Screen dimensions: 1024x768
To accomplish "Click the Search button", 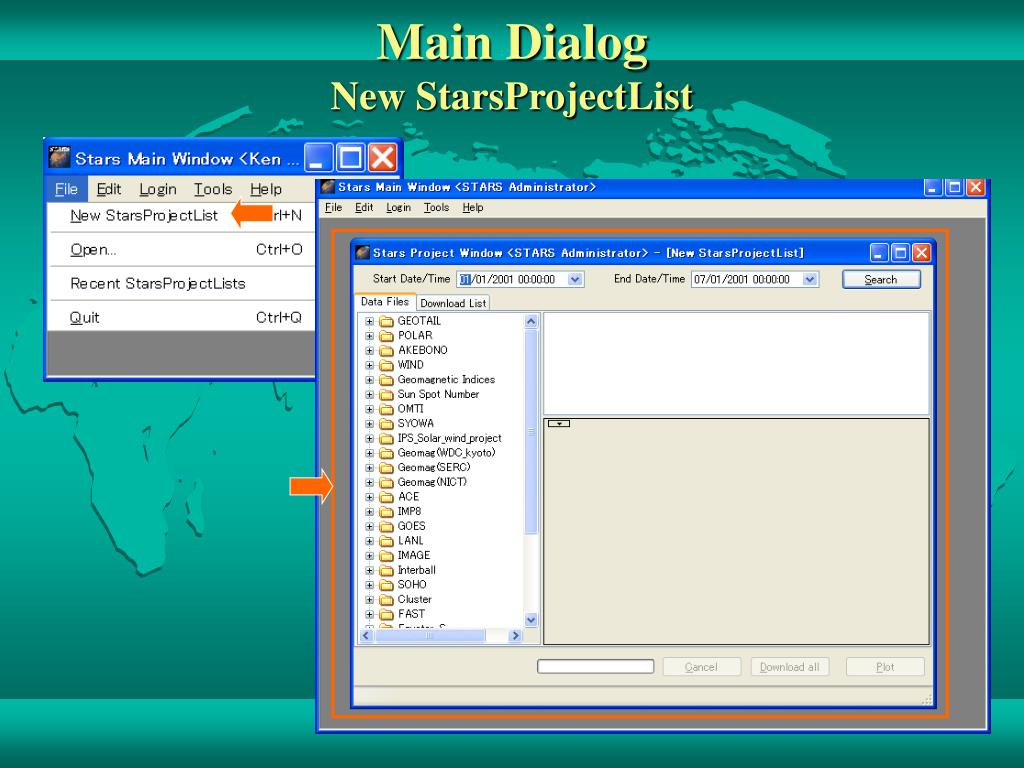I will pos(881,280).
